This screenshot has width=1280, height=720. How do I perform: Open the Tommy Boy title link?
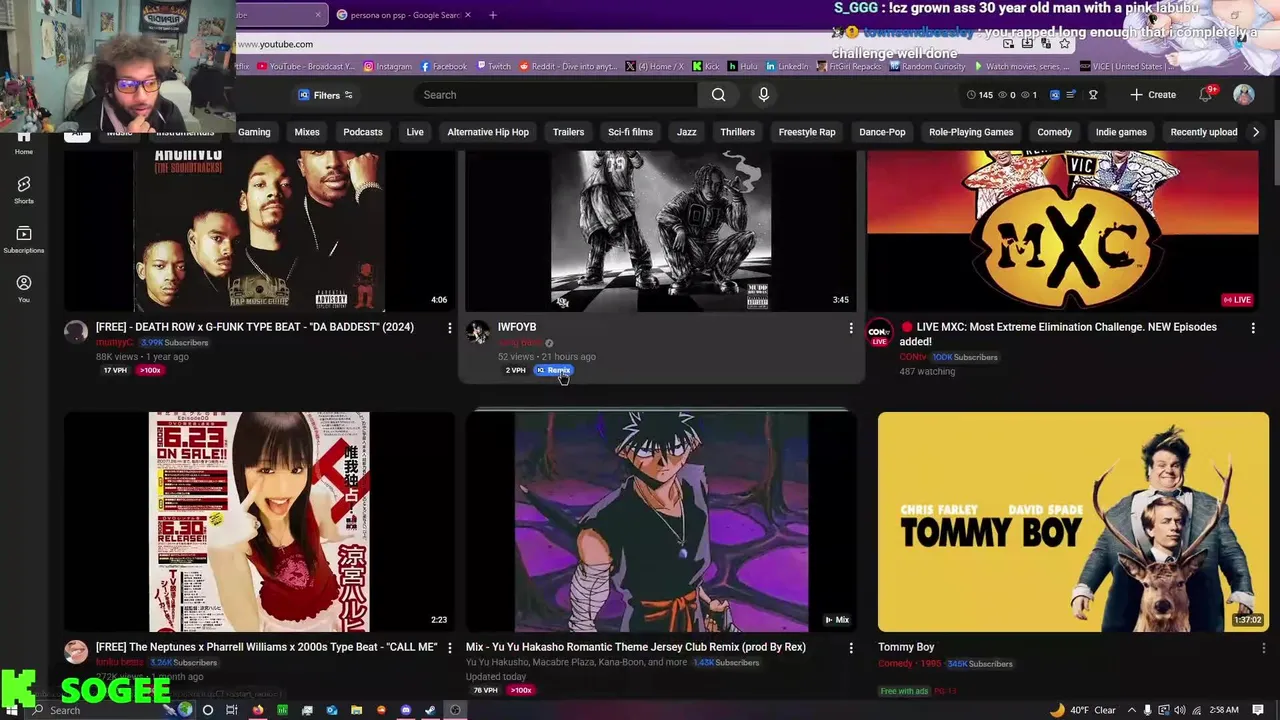click(x=906, y=647)
